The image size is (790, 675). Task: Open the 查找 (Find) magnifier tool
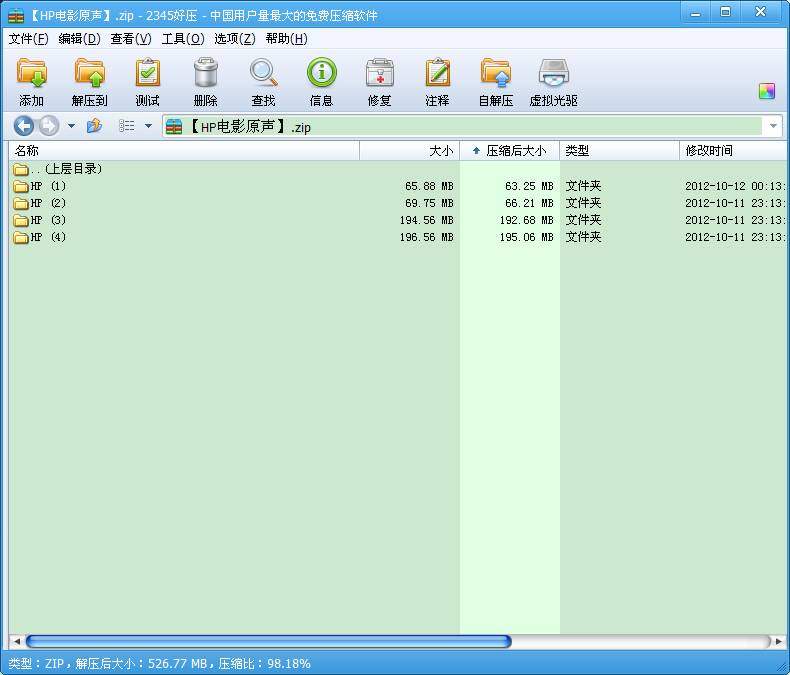click(263, 74)
